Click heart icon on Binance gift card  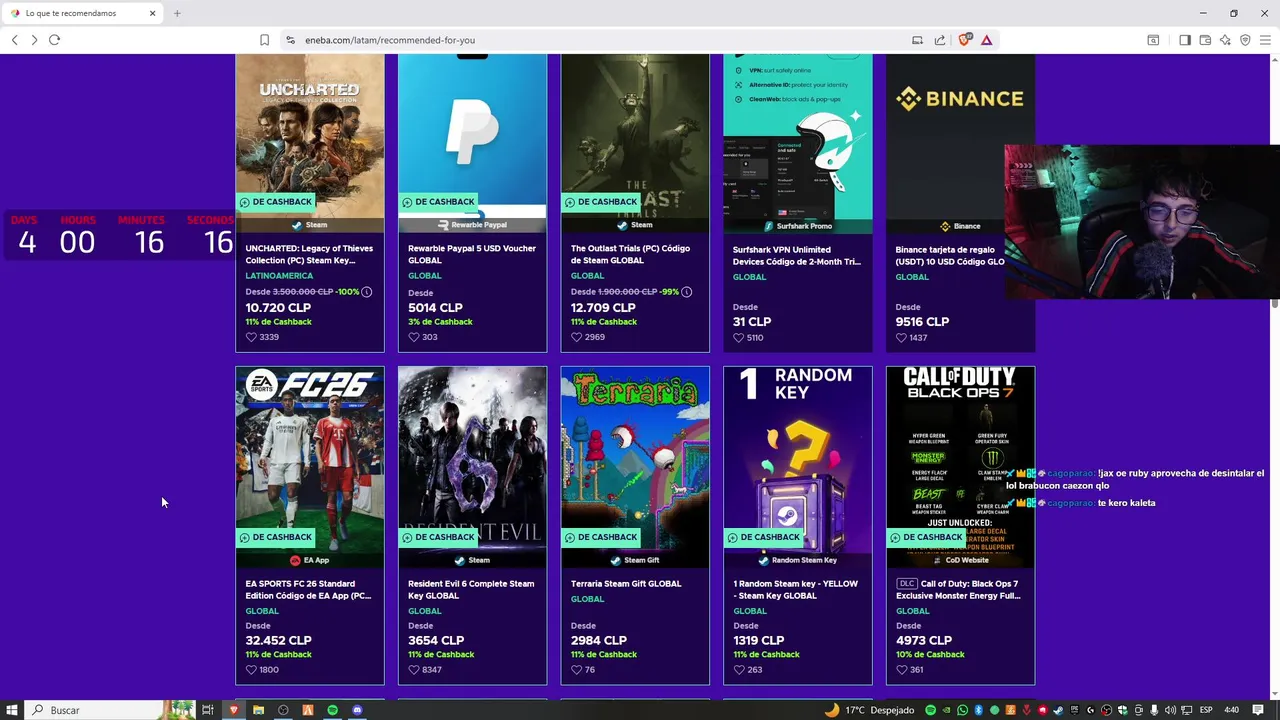click(902, 337)
